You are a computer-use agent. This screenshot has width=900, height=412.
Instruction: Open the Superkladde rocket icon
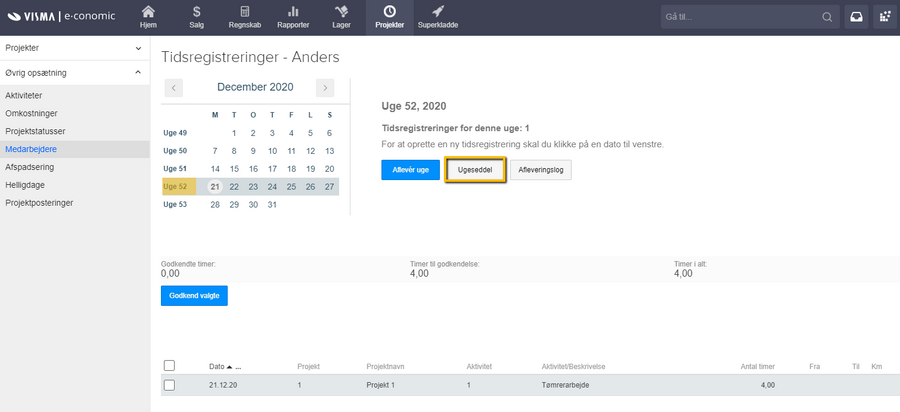point(438,12)
